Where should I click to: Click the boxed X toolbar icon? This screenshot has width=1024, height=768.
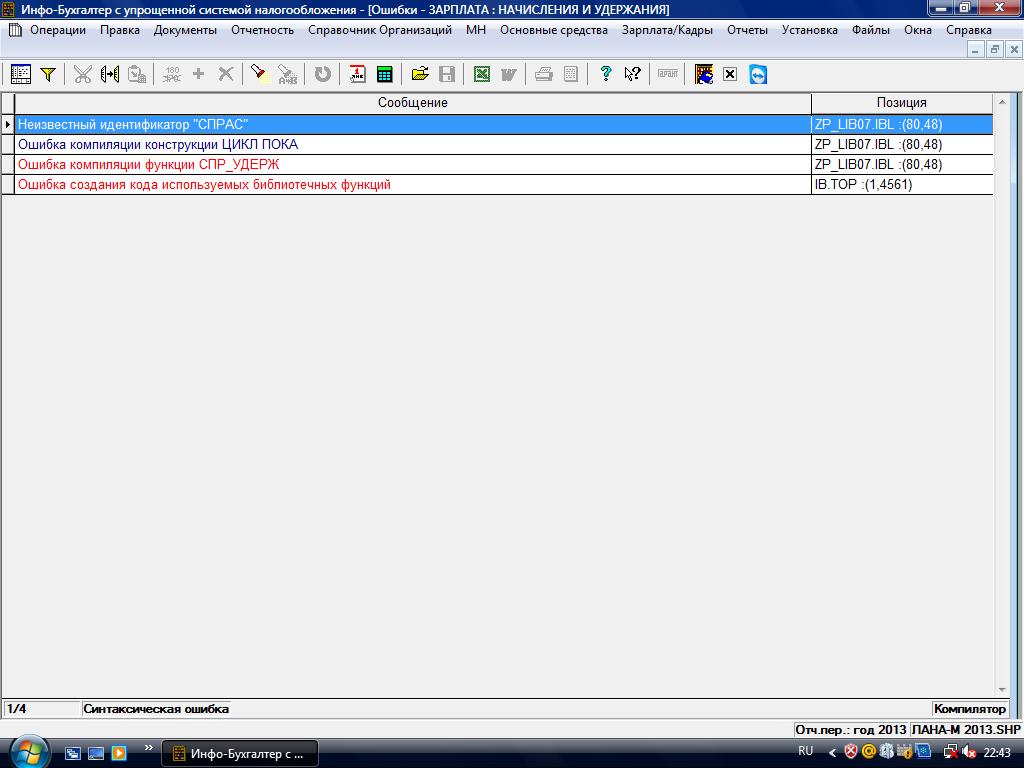click(730, 74)
